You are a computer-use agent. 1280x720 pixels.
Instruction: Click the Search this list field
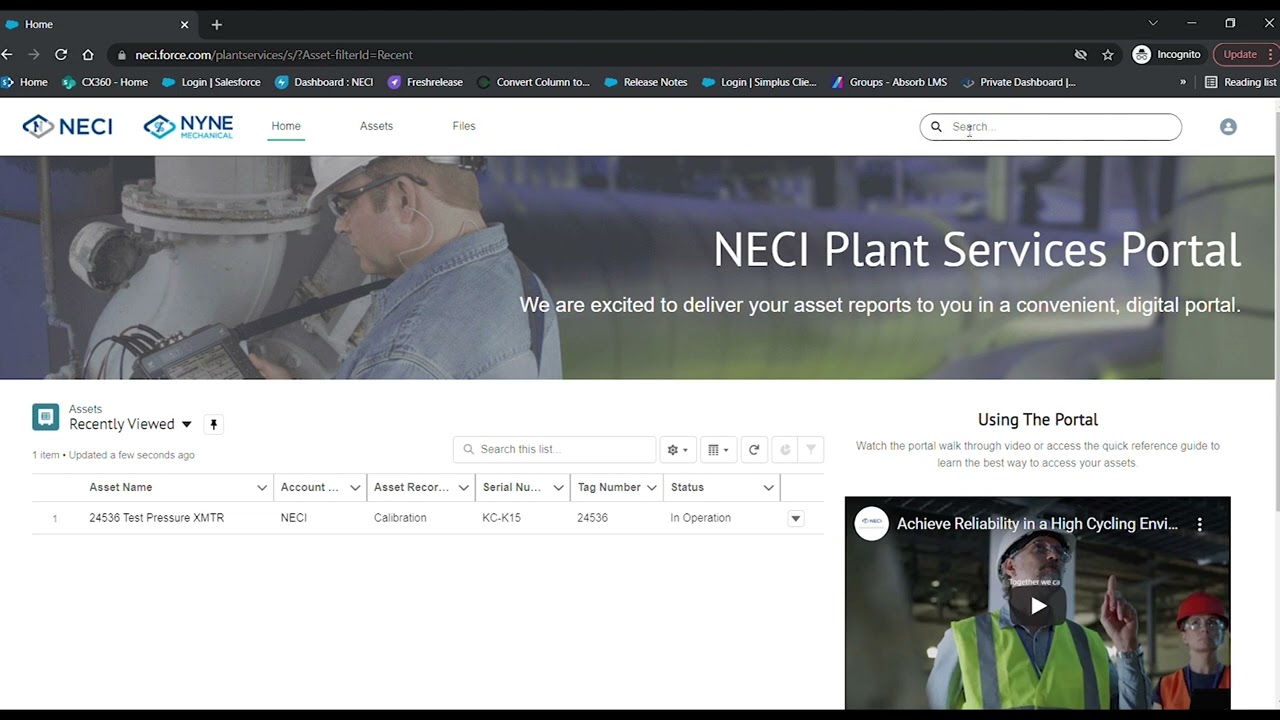point(555,450)
